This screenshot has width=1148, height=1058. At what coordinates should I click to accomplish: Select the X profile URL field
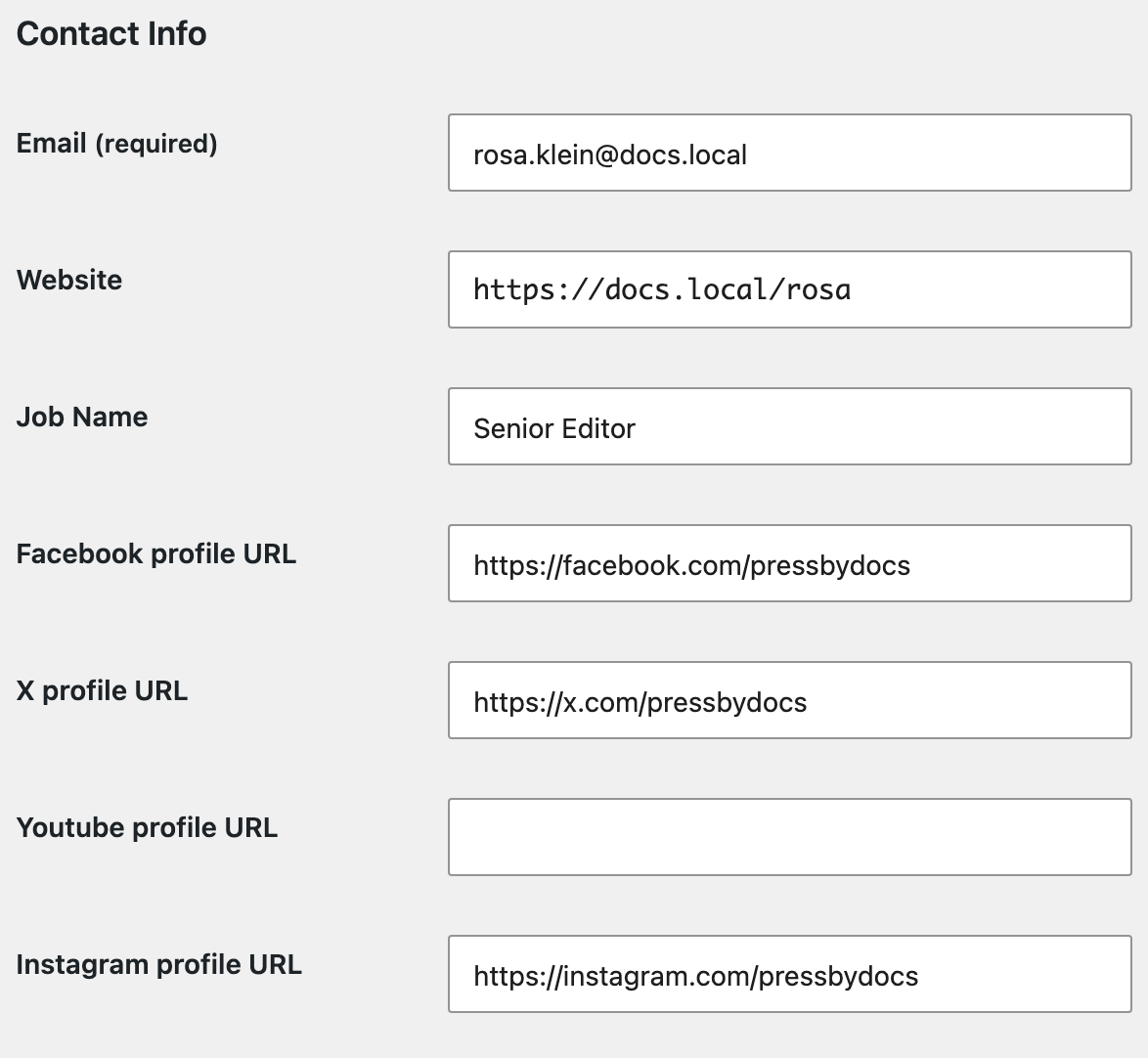790,700
